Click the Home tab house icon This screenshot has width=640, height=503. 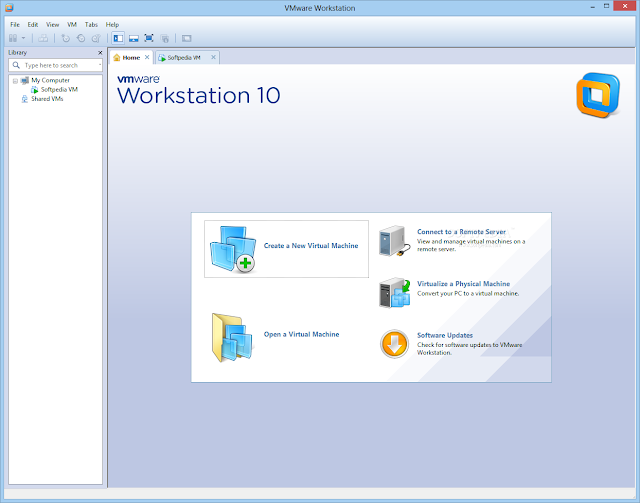(x=117, y=58)
